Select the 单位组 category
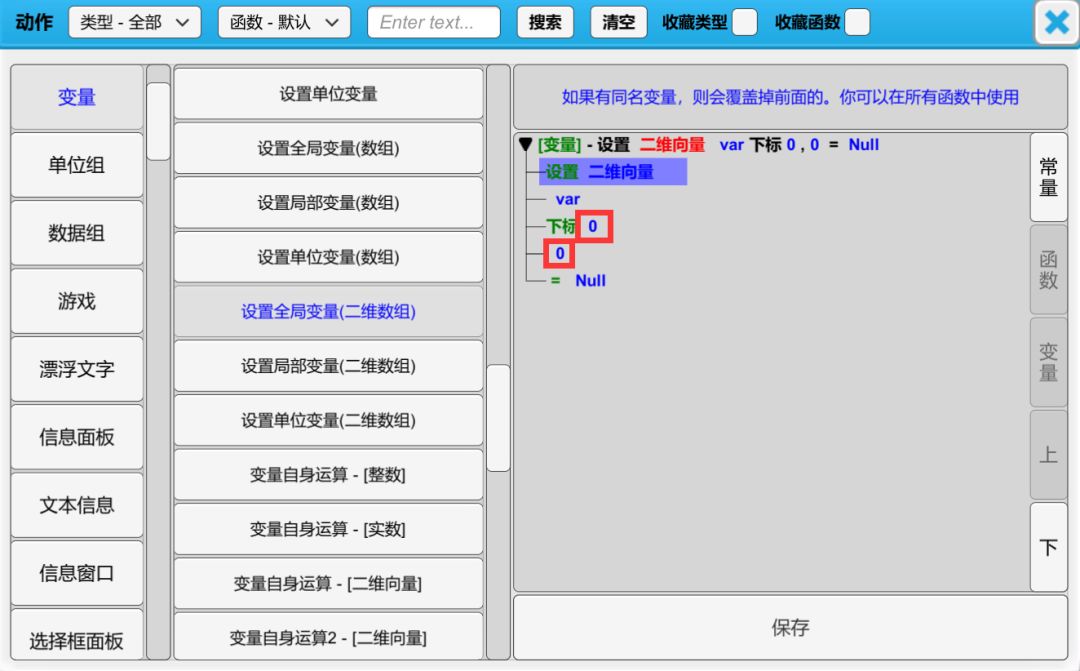Image resolution: width=1080 pixels, height=671 pixels. [x=77, y=165]
